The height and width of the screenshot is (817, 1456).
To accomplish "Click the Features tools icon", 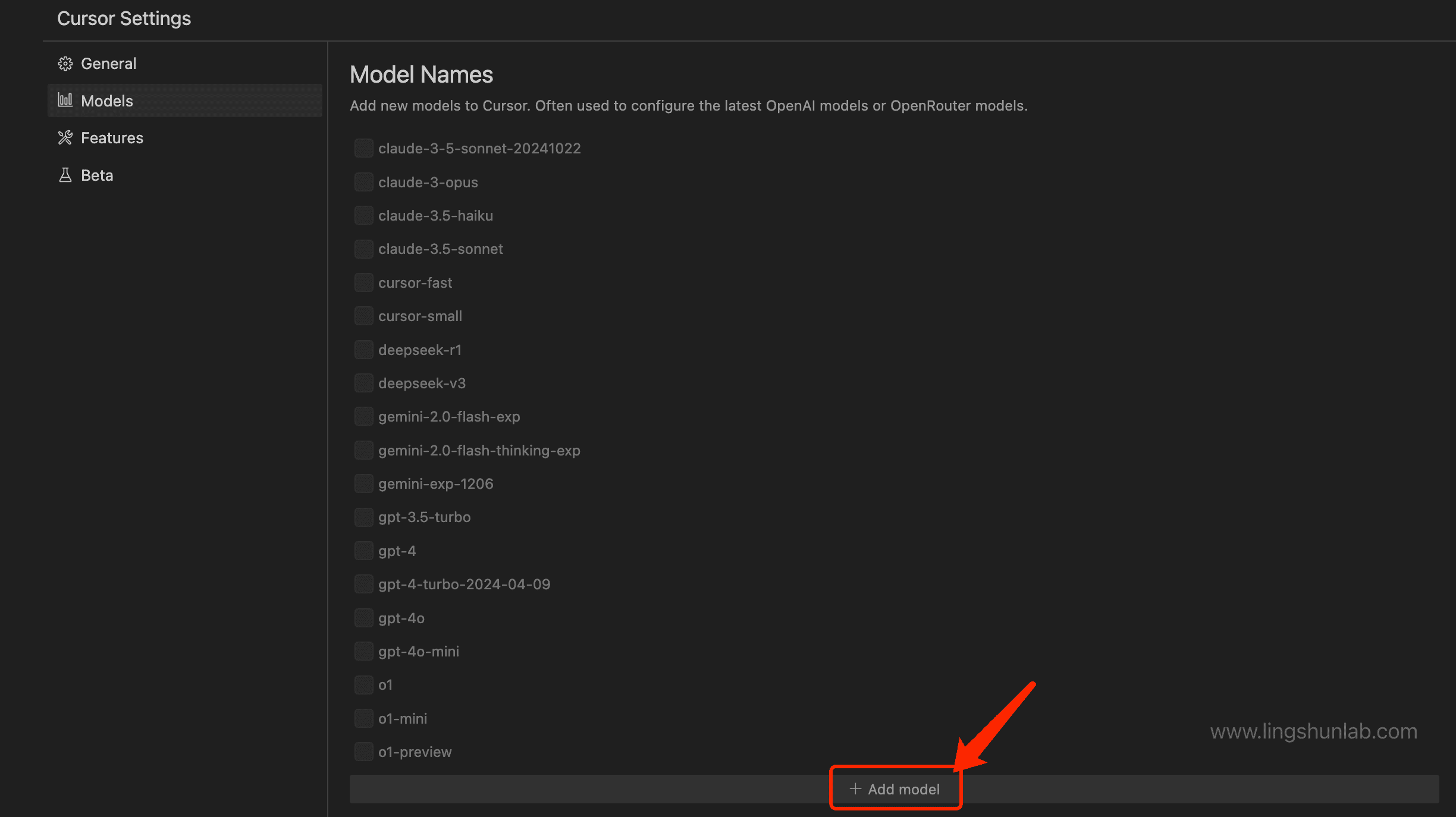I will pyautogui.click(x=65, y=138).
